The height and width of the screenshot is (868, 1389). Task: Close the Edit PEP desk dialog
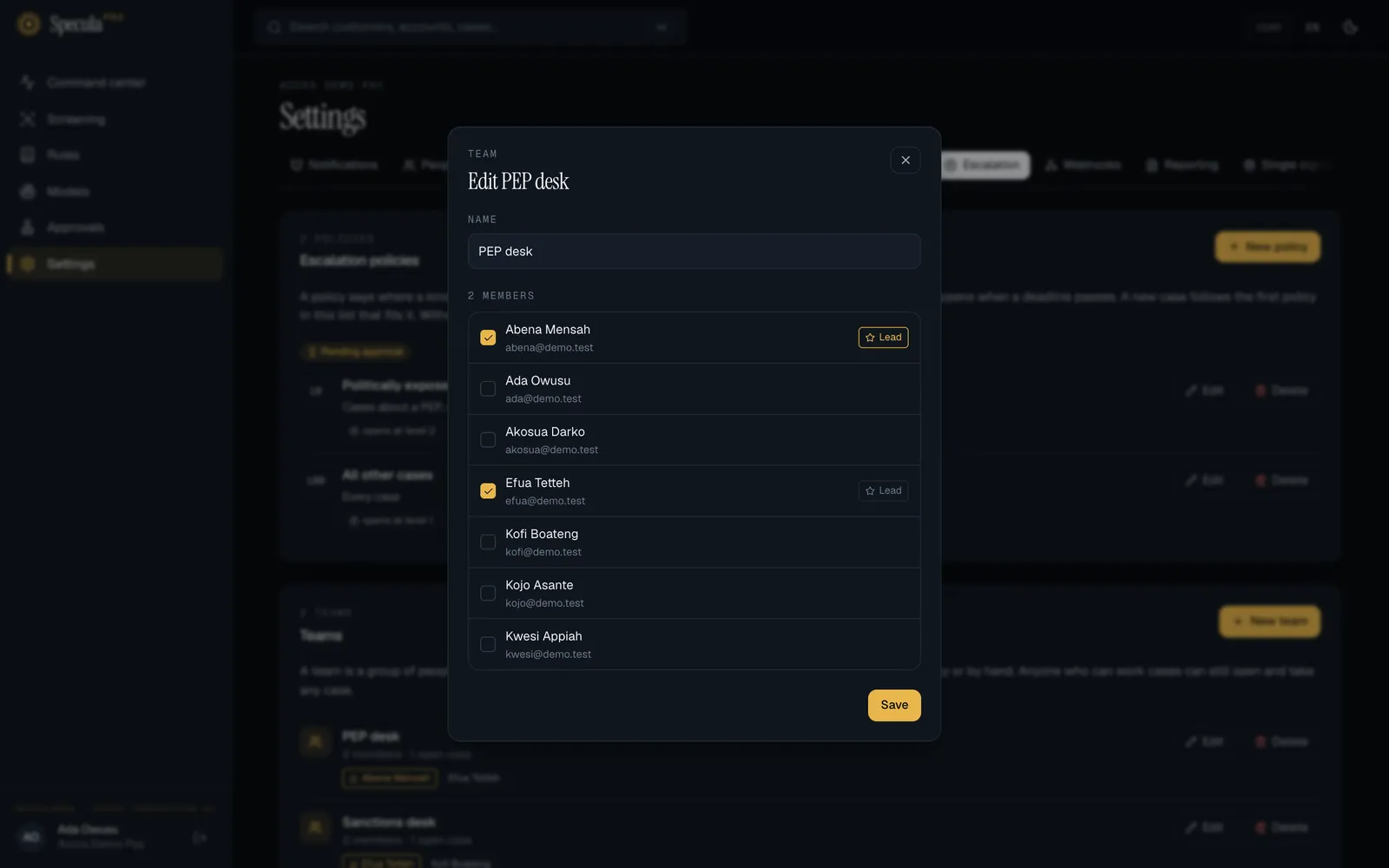(x=905, y=160)
